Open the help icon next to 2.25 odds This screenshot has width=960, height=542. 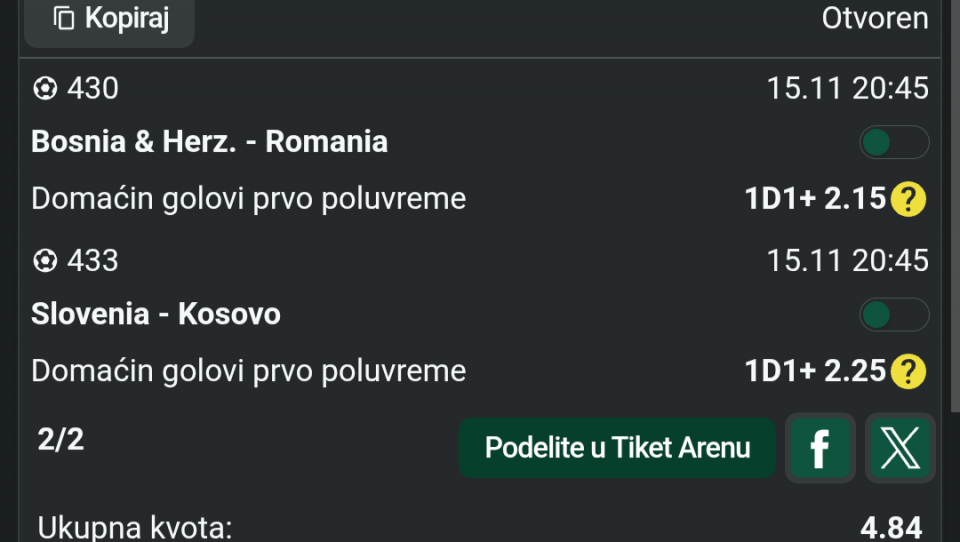908,372
